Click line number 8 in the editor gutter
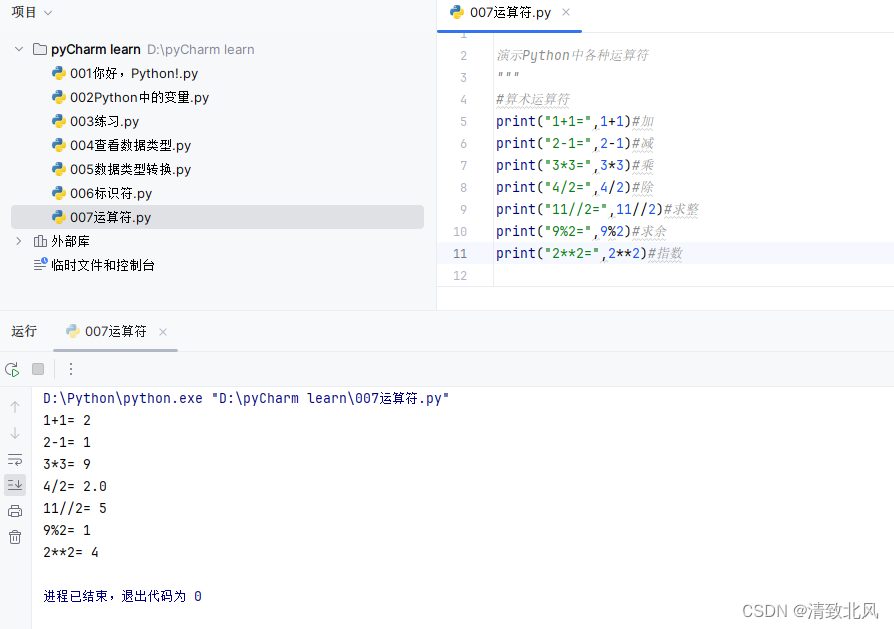894x629 pixels. coord(463,187)
